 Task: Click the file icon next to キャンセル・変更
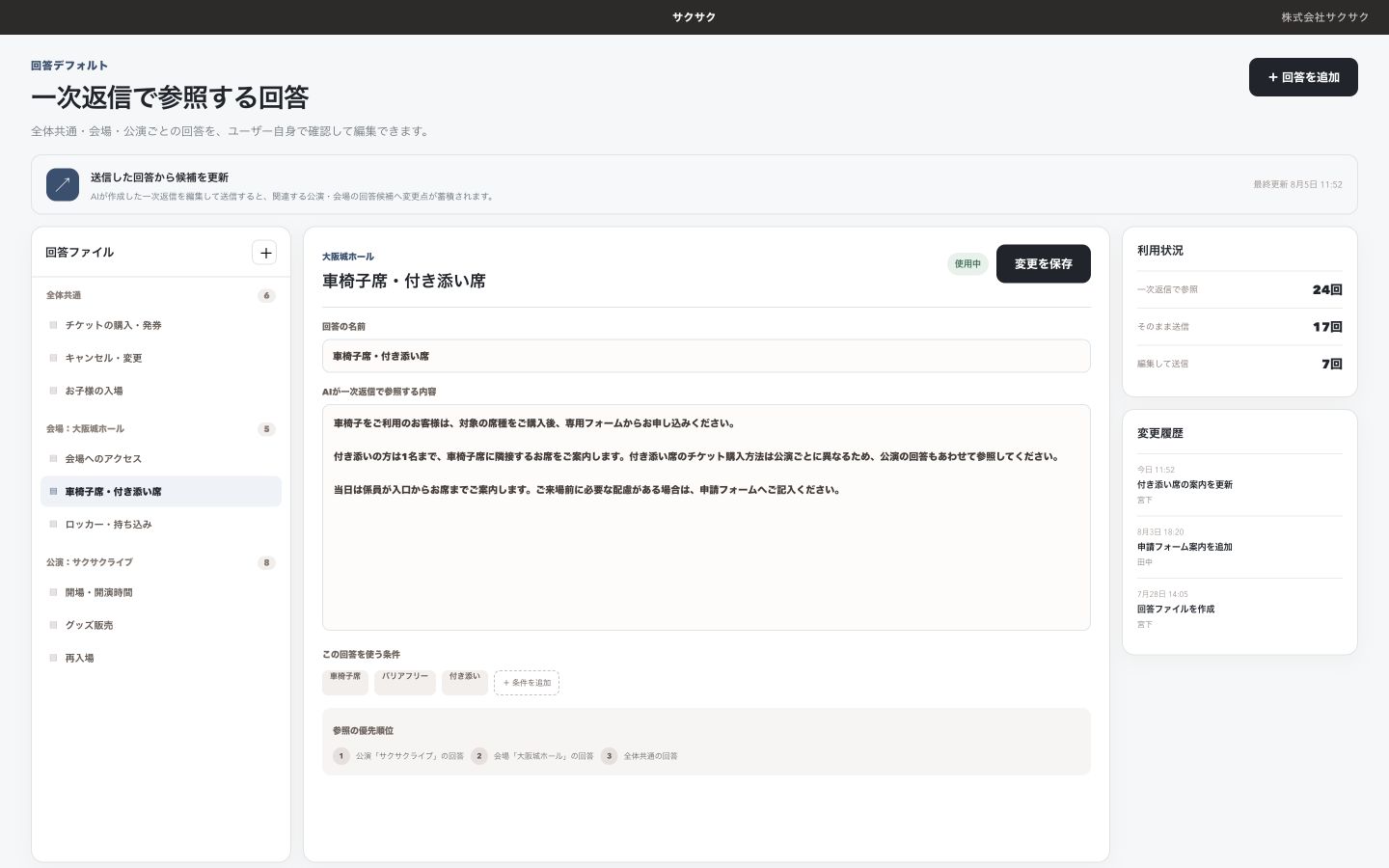tap(53, 358)
